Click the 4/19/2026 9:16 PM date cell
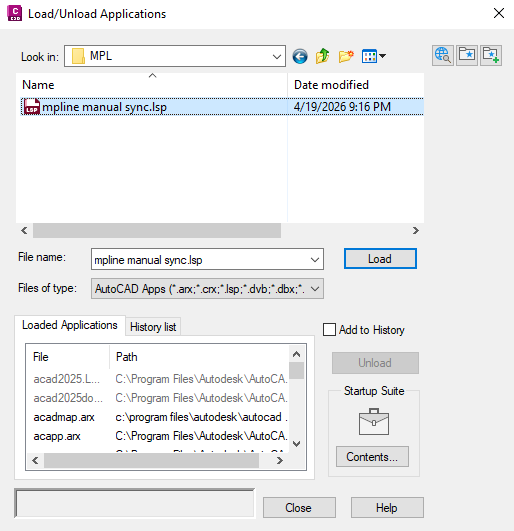Image resolution: width=514 pixels, height=531 pixels. click(342, 107)
